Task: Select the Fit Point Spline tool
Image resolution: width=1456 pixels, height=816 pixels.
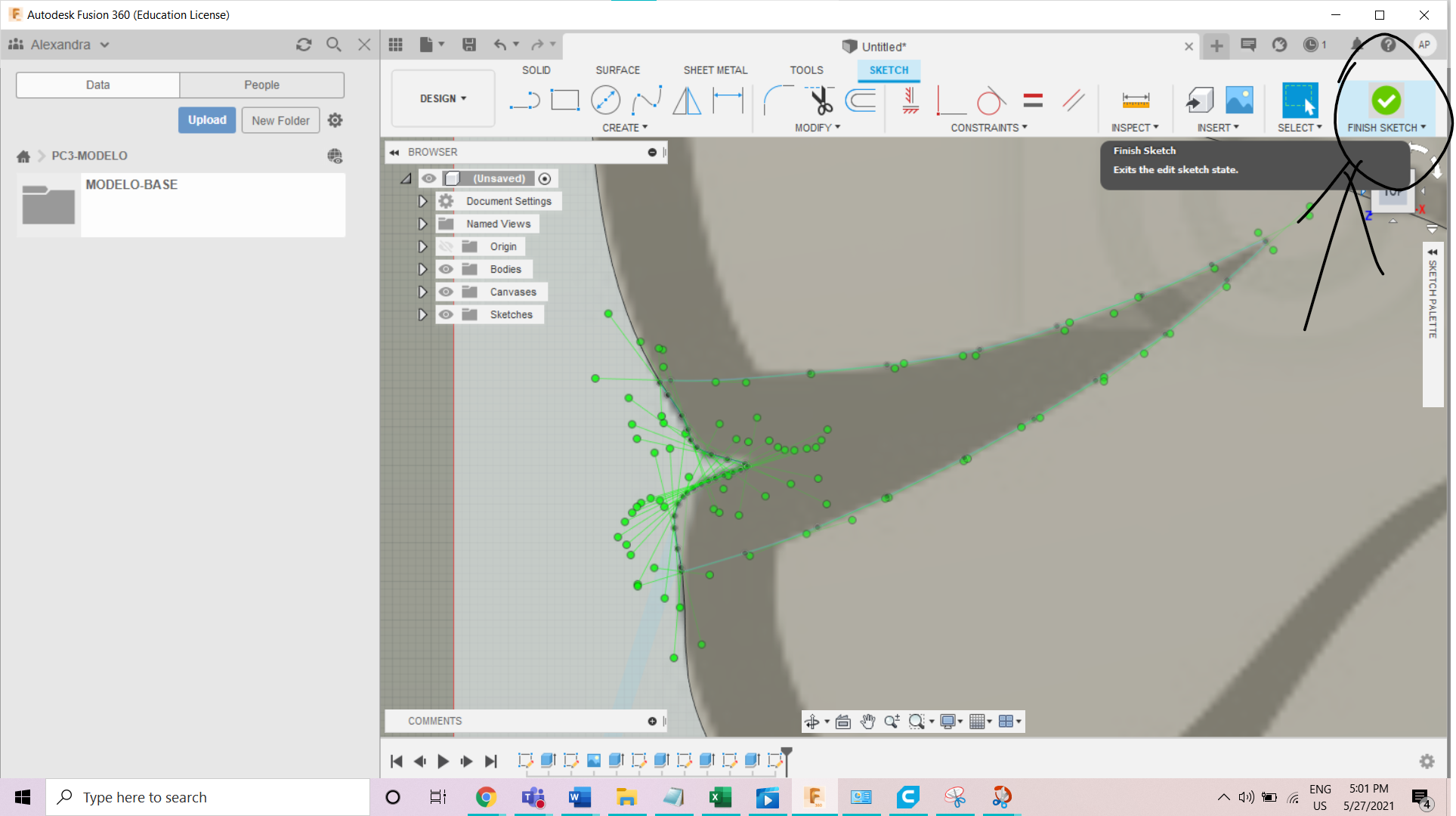Action: (x=647, y=100)
